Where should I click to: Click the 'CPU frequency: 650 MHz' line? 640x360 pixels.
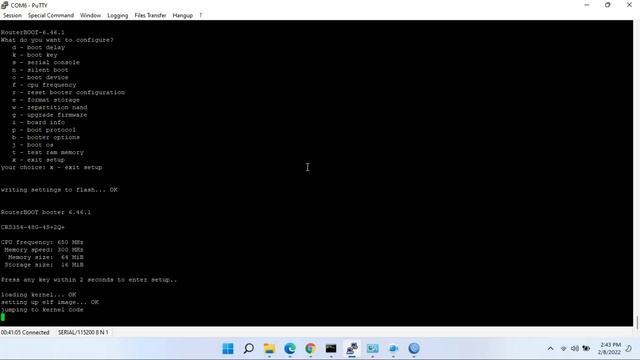pos(42,242)
